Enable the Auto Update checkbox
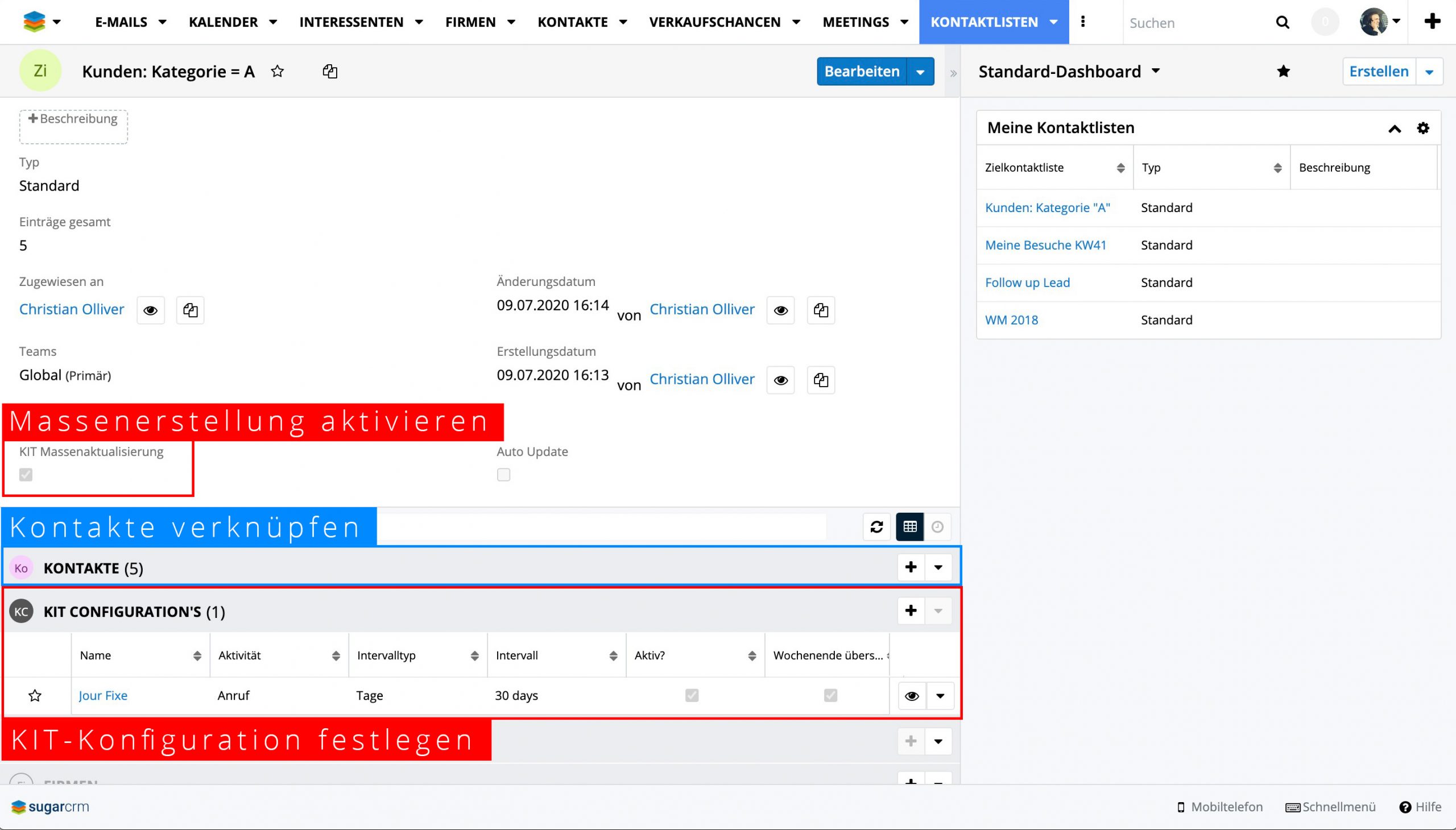 [503, 474]
